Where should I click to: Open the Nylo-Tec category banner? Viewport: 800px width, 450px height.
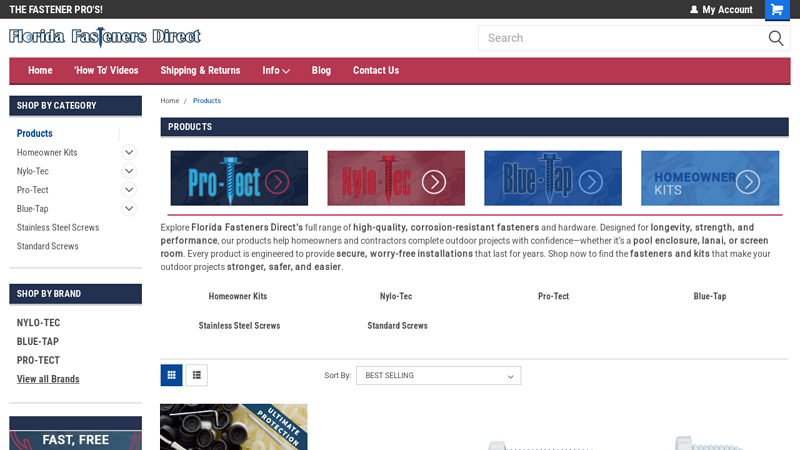click(396, 178)
